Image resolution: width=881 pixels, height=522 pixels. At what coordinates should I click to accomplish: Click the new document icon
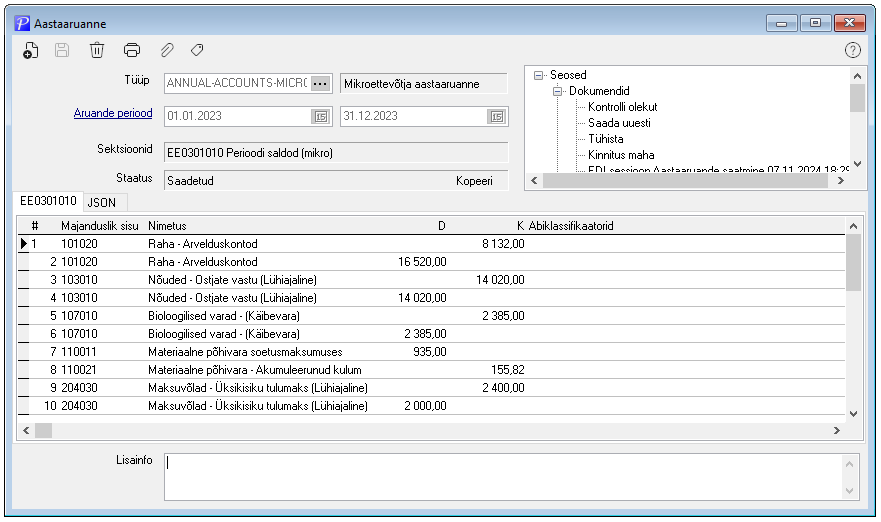[x=30, y=51]
